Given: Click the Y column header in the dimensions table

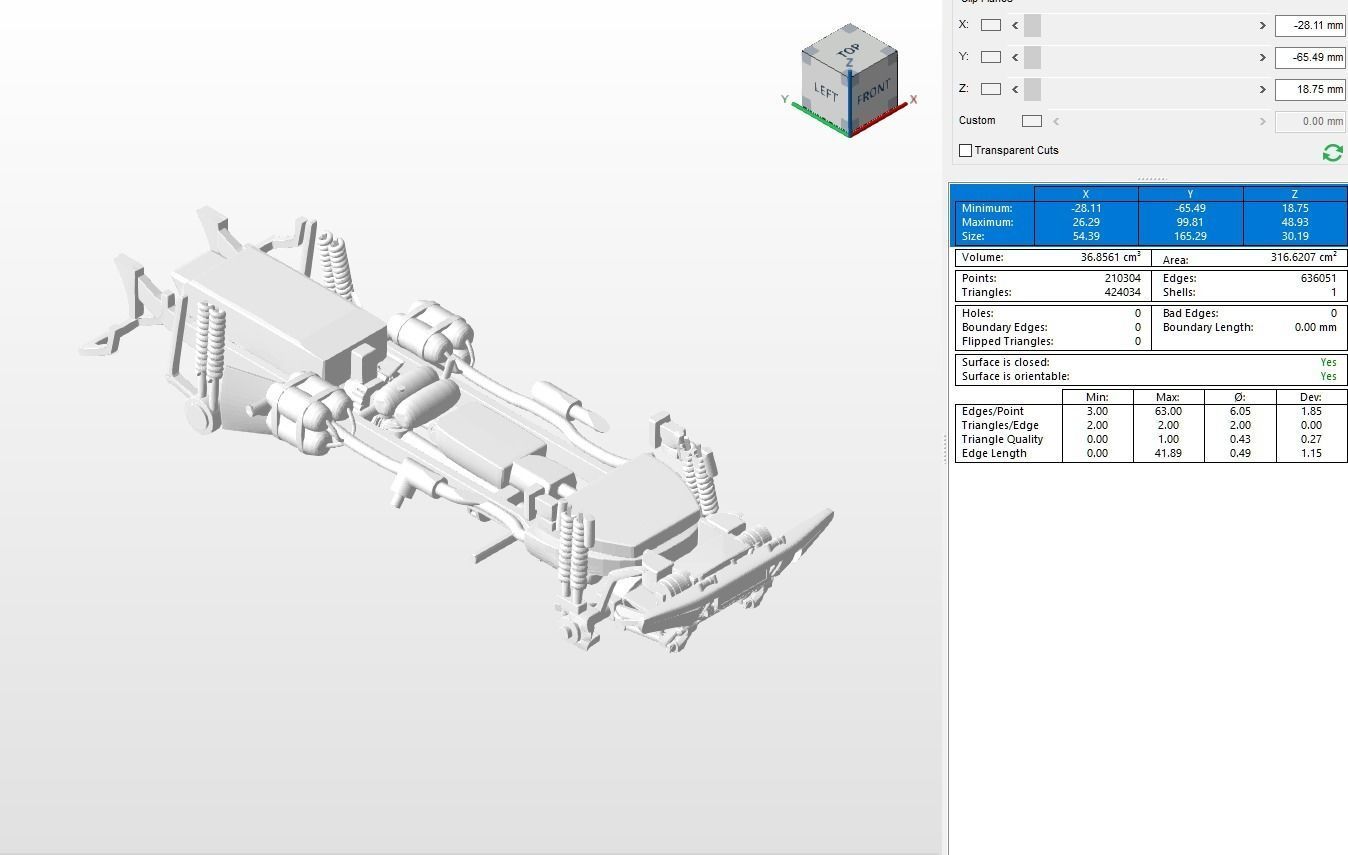Looking at the screenshot, I should (1190, 194).
